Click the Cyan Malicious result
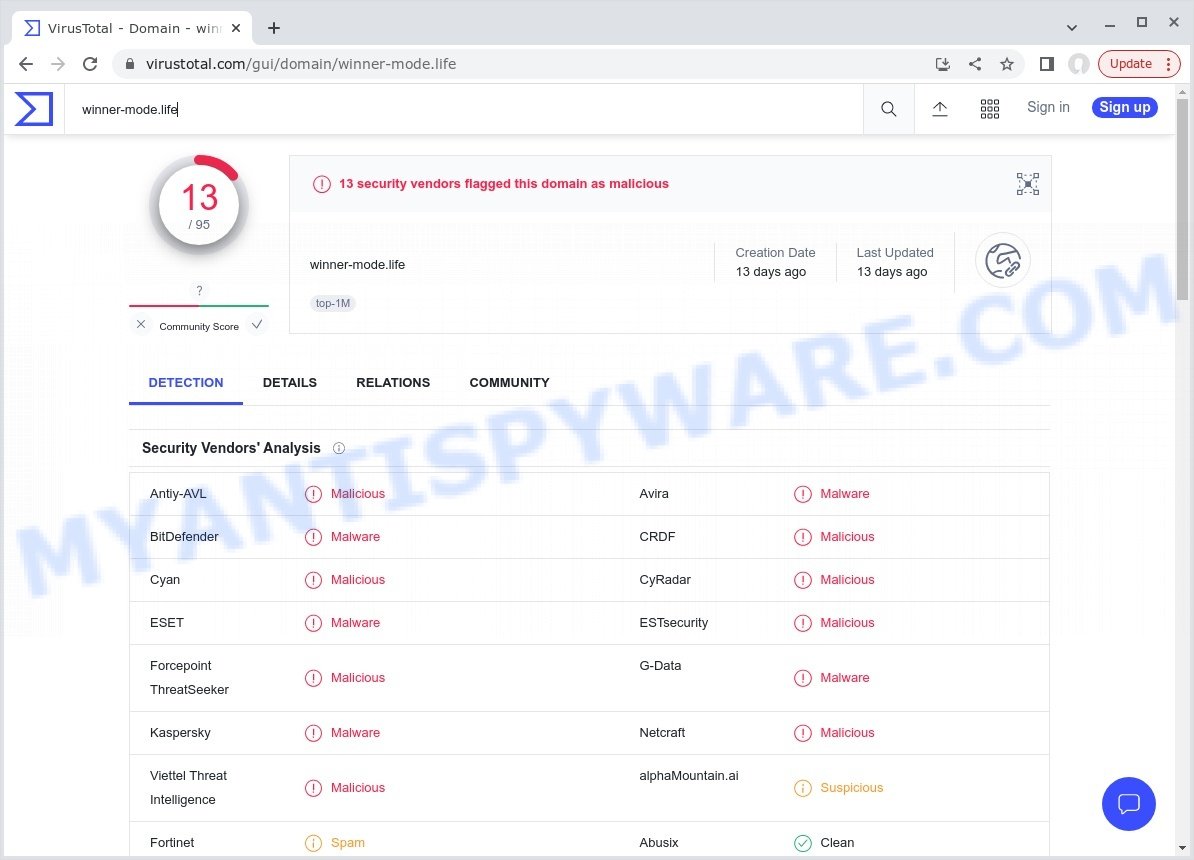 coord(357,580)
